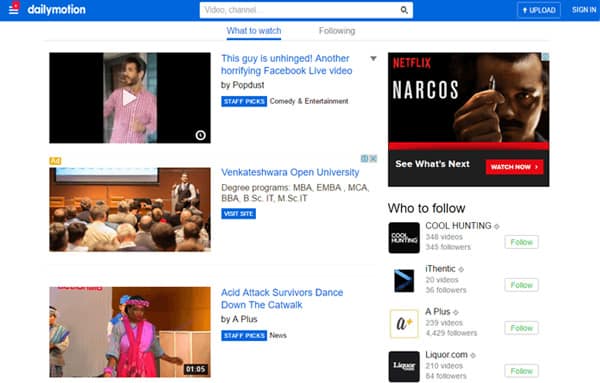Screen dimensions: 600x383
Task: Click the UPLOAD button
Action: [539, 10]
